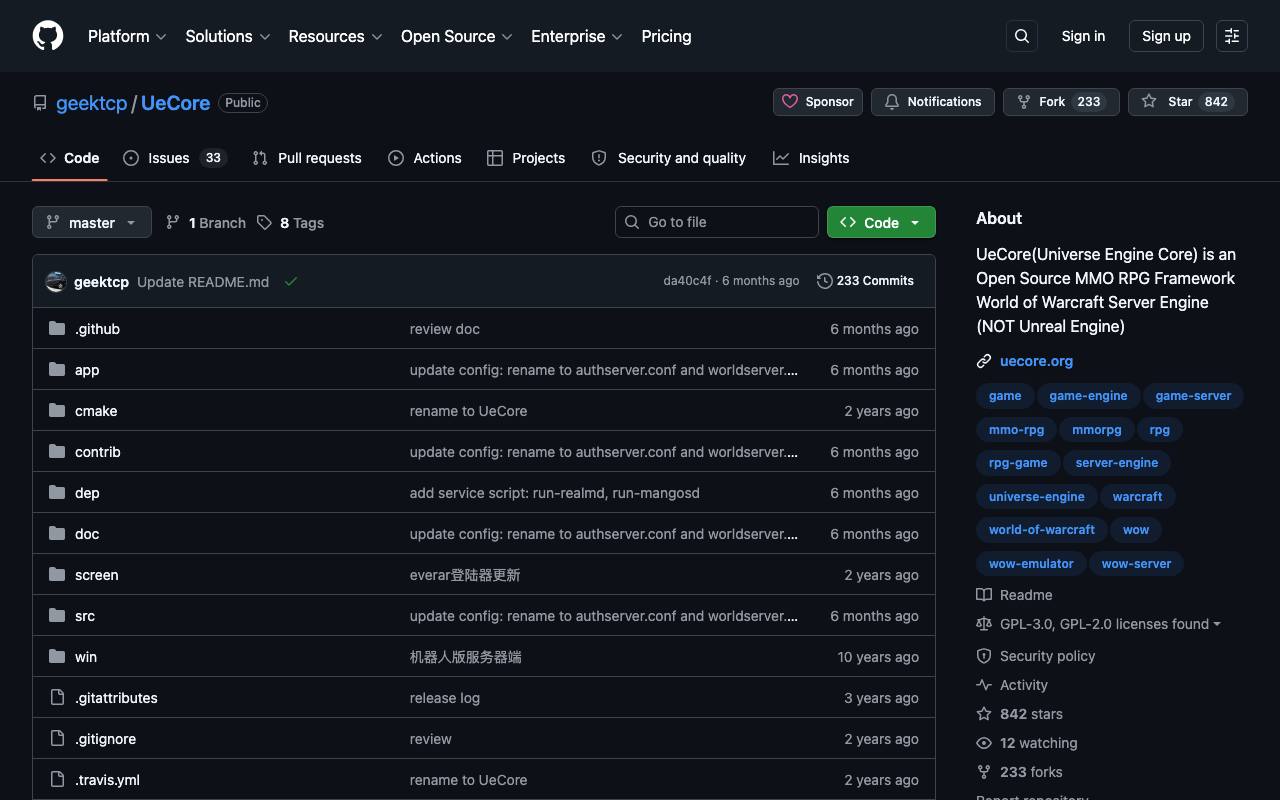
Task: Open the Open Source dropdown
Action: click(x=457, y=36)
